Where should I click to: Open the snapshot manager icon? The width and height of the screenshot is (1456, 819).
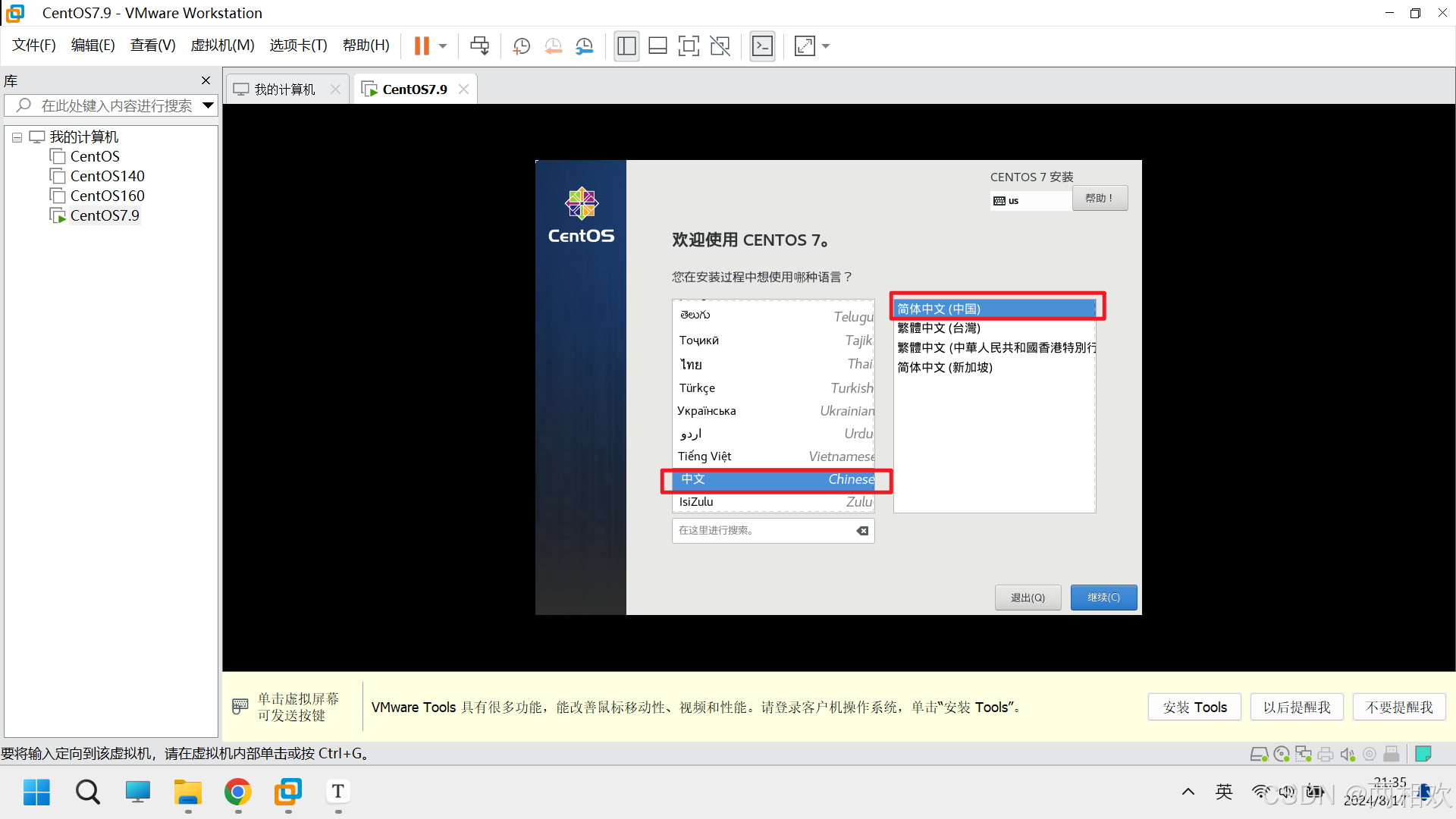tap(584, 46)
